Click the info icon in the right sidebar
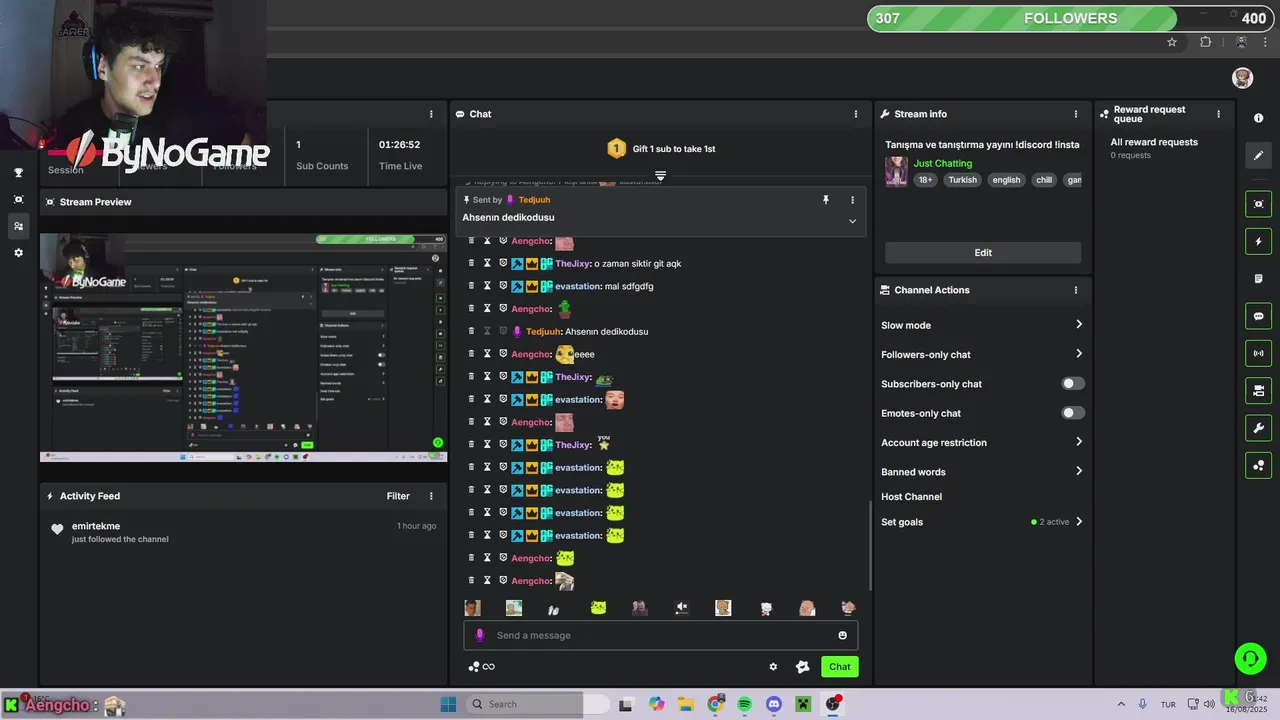 pos(1258,118)
